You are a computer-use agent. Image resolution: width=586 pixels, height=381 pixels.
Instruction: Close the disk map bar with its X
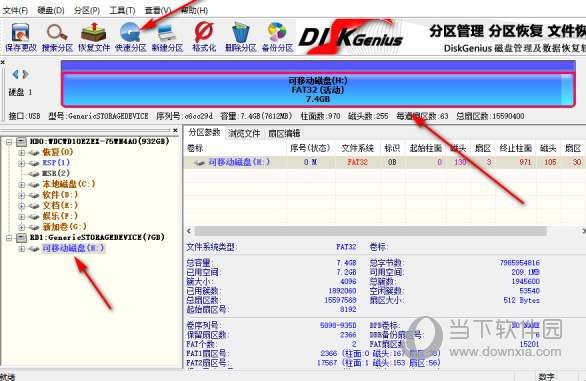point(3,62)
